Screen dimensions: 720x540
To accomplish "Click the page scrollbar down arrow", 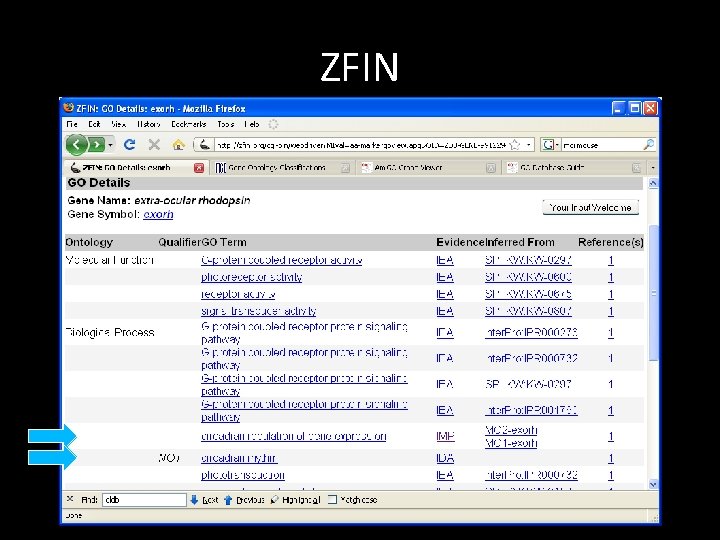I will coord(652,484).
